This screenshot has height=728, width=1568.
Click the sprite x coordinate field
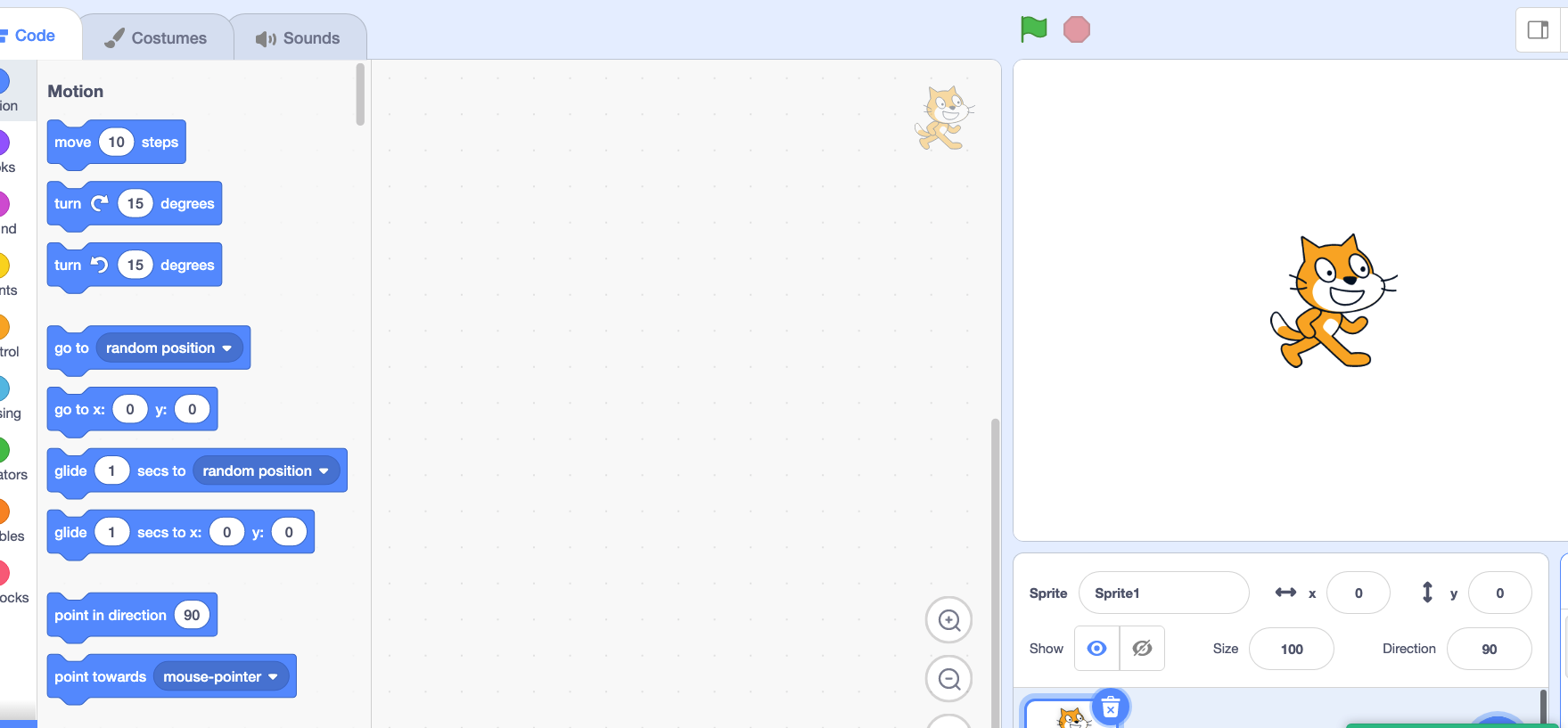pos(1358,593)
